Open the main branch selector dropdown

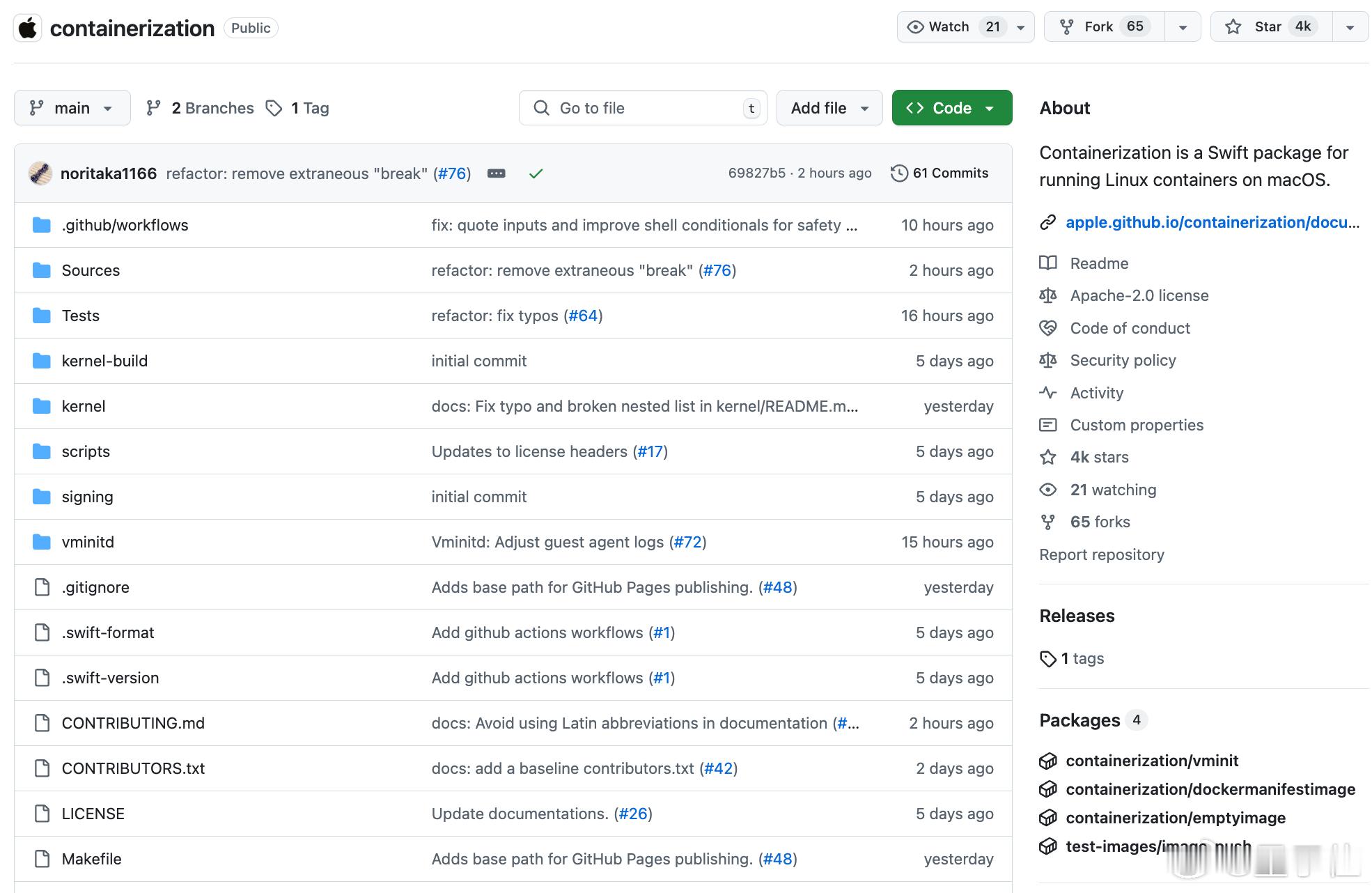pyautogui.click(x=72, y=108)
